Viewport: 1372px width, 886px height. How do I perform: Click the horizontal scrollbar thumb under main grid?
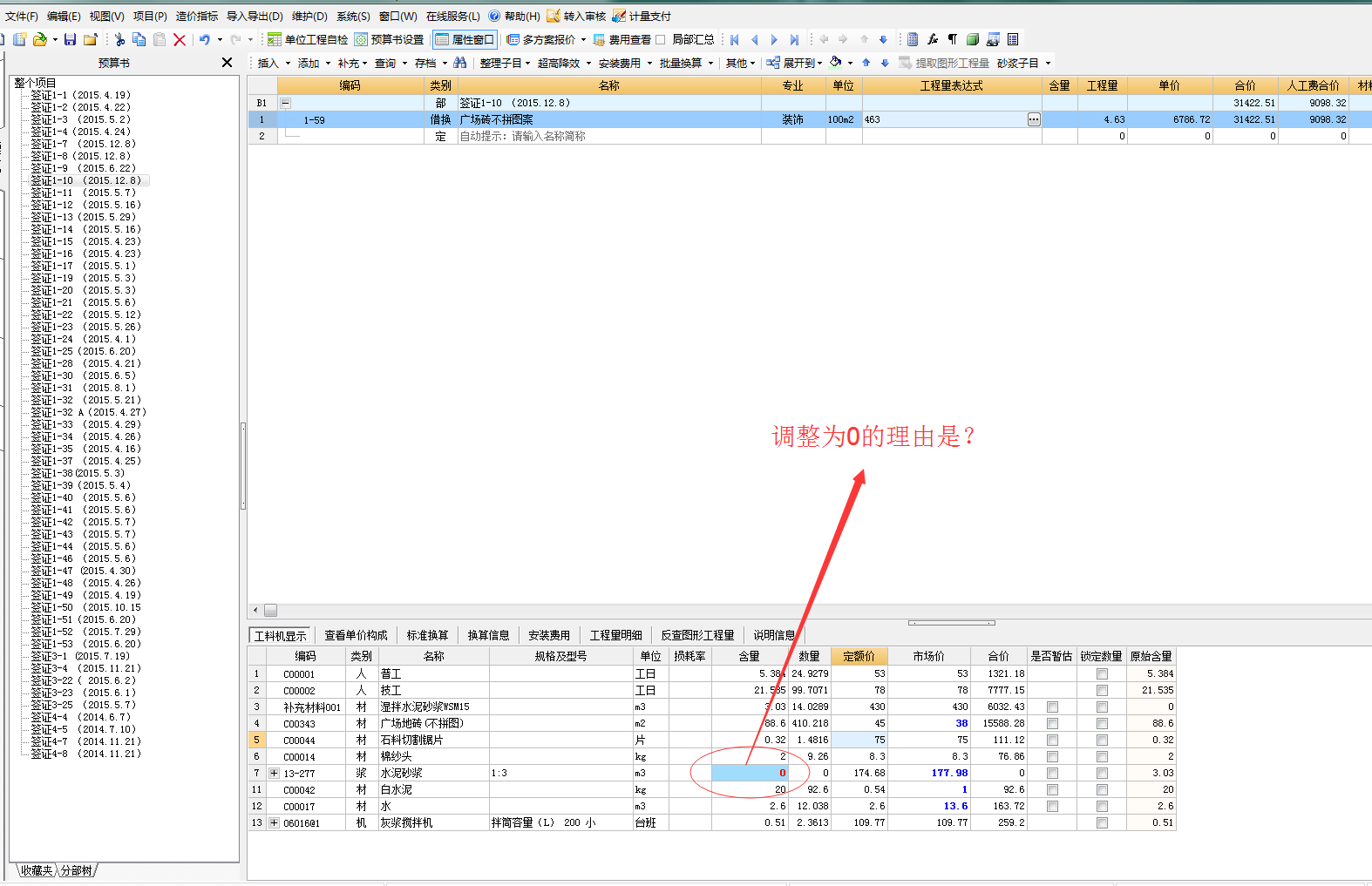270,611
